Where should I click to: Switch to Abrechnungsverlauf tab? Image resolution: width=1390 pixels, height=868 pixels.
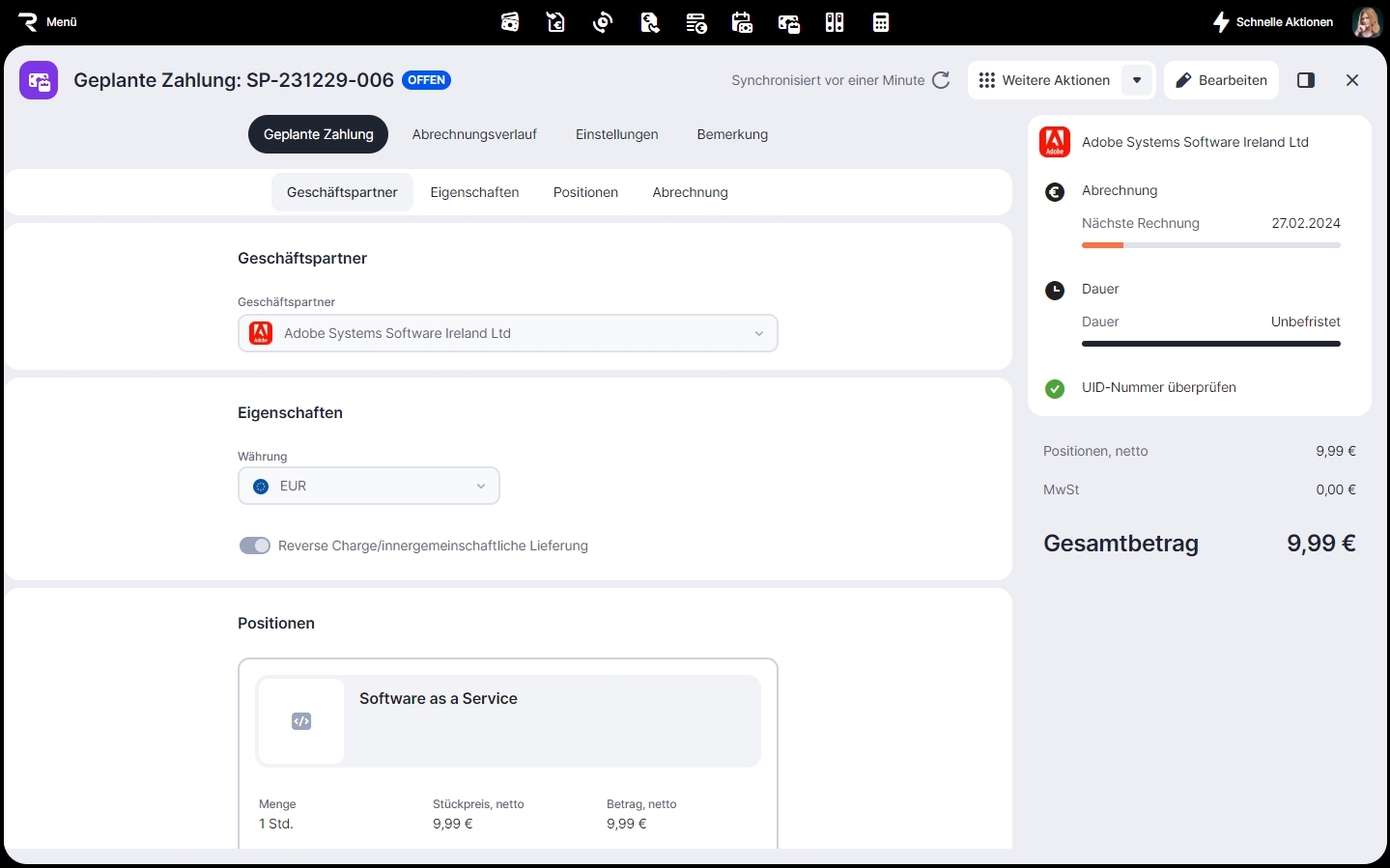click(x=474, y=134)
